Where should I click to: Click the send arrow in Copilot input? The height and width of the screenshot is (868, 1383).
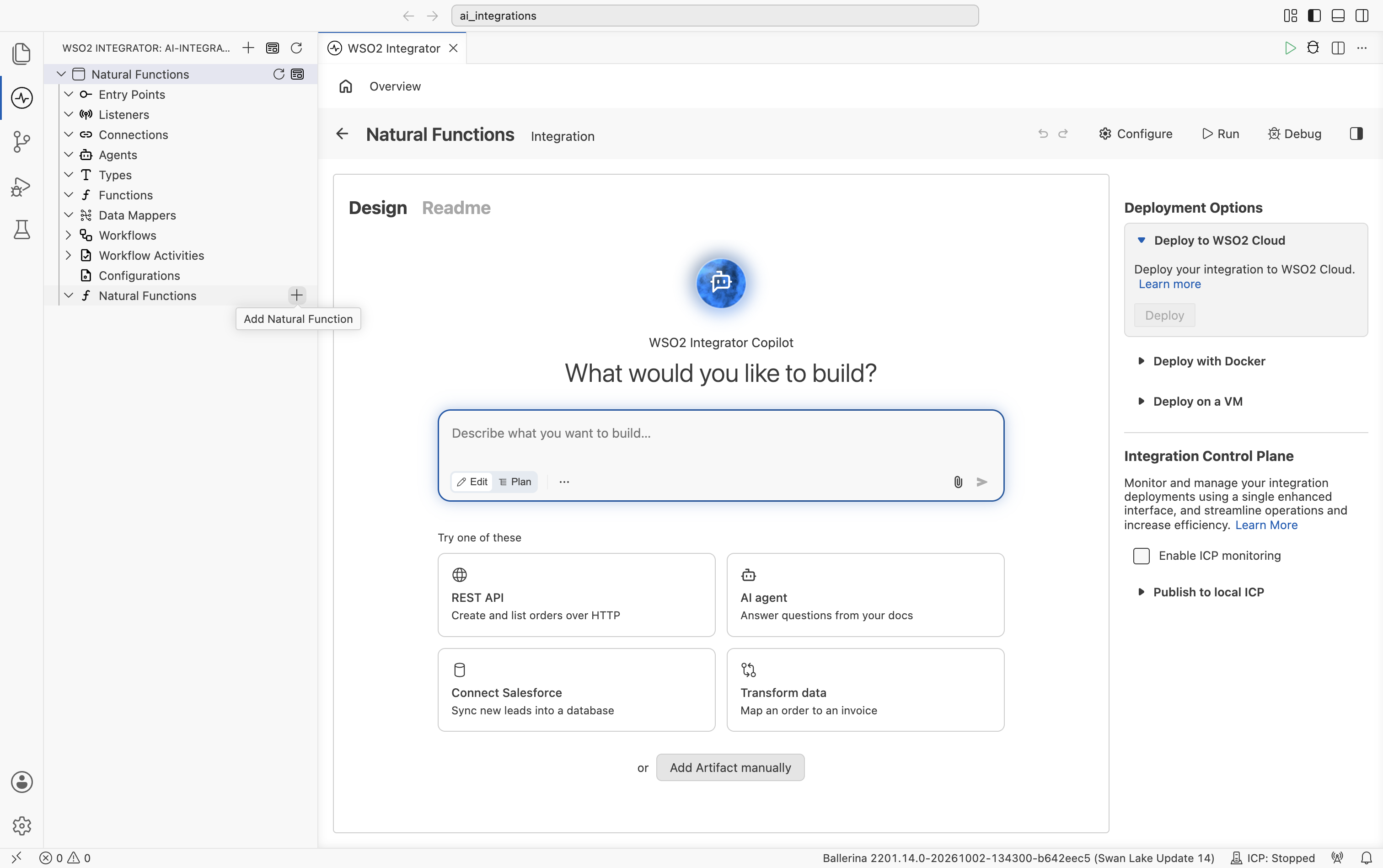982,482
